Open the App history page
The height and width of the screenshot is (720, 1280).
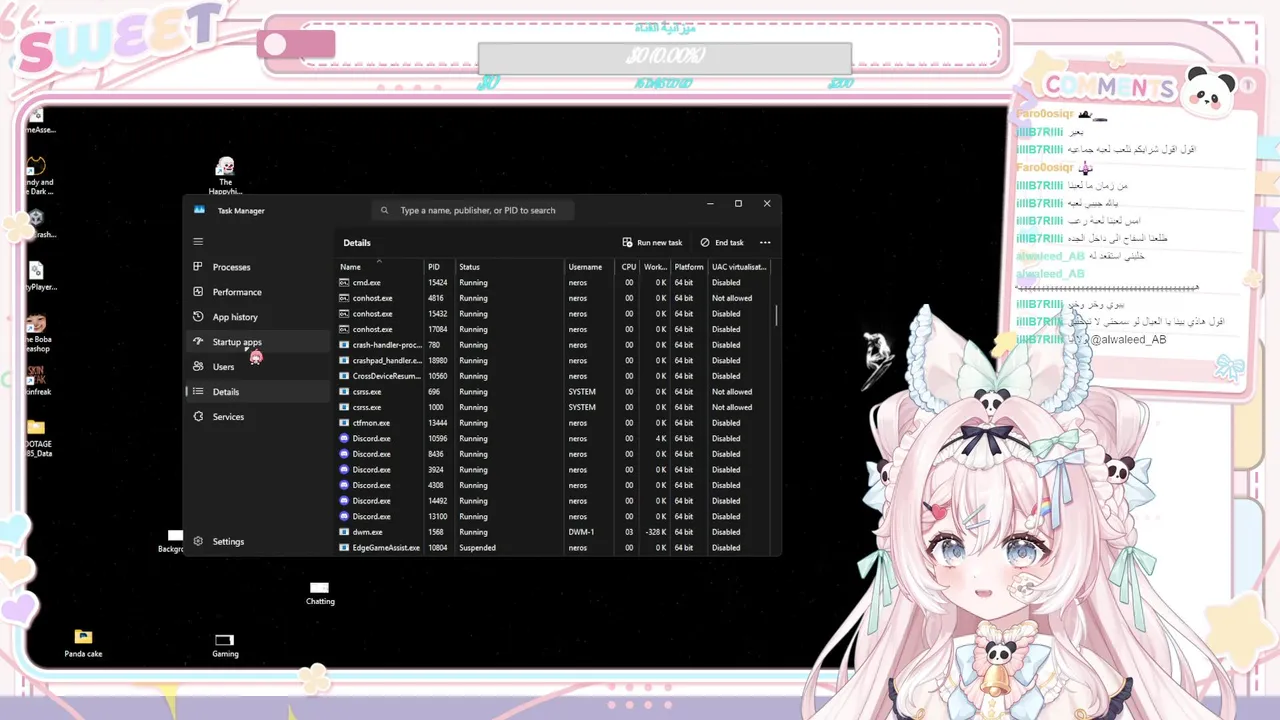[257, 317]
